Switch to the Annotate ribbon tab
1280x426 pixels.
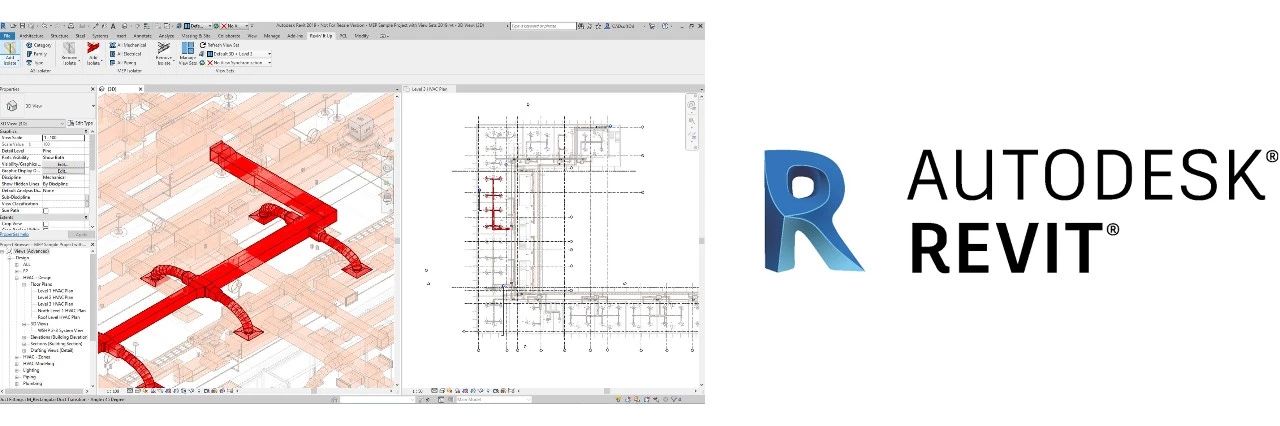point(142,36)
